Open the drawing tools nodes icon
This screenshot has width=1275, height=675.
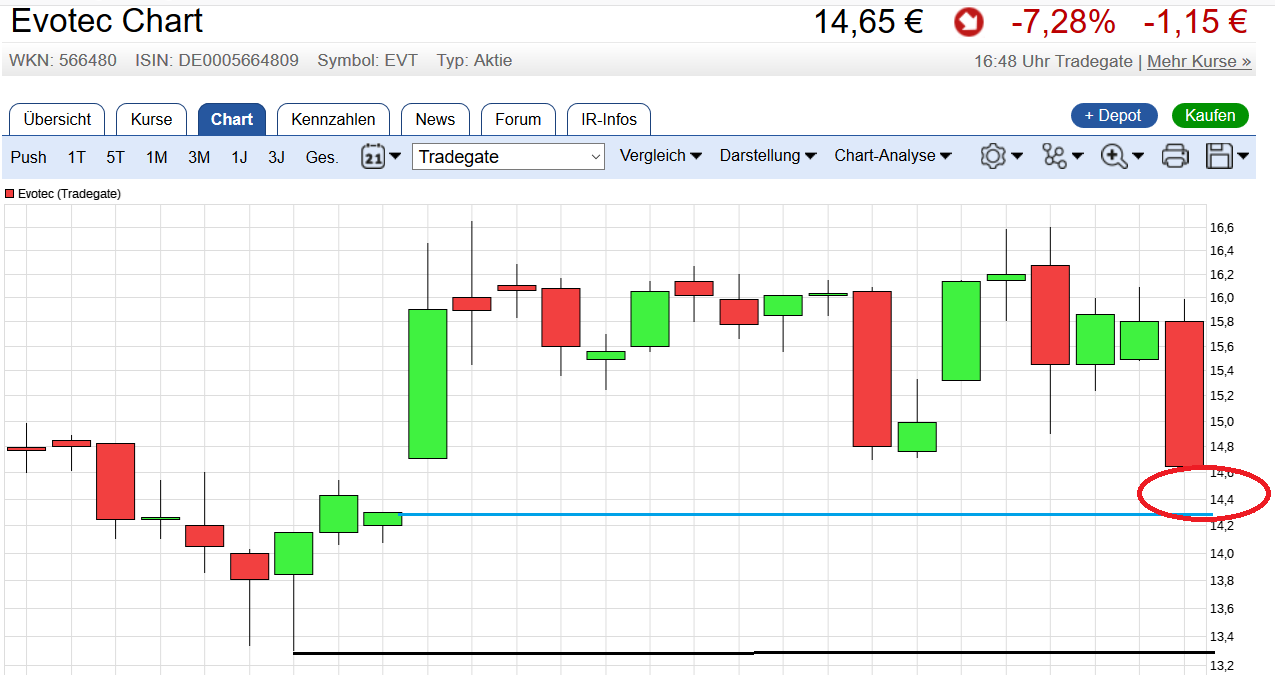point(1054,156)
